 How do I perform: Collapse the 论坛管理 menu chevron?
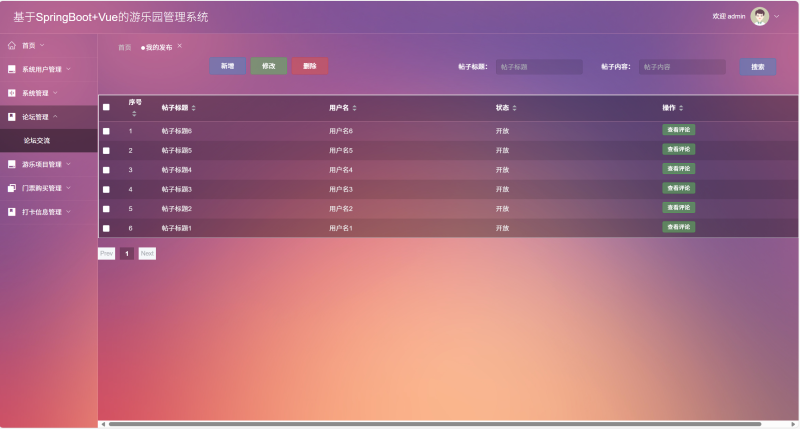click(x=55, y=117)
